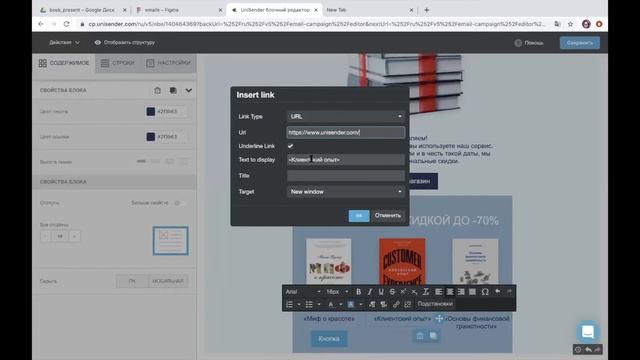Click the remove link icon

point(407,304)
